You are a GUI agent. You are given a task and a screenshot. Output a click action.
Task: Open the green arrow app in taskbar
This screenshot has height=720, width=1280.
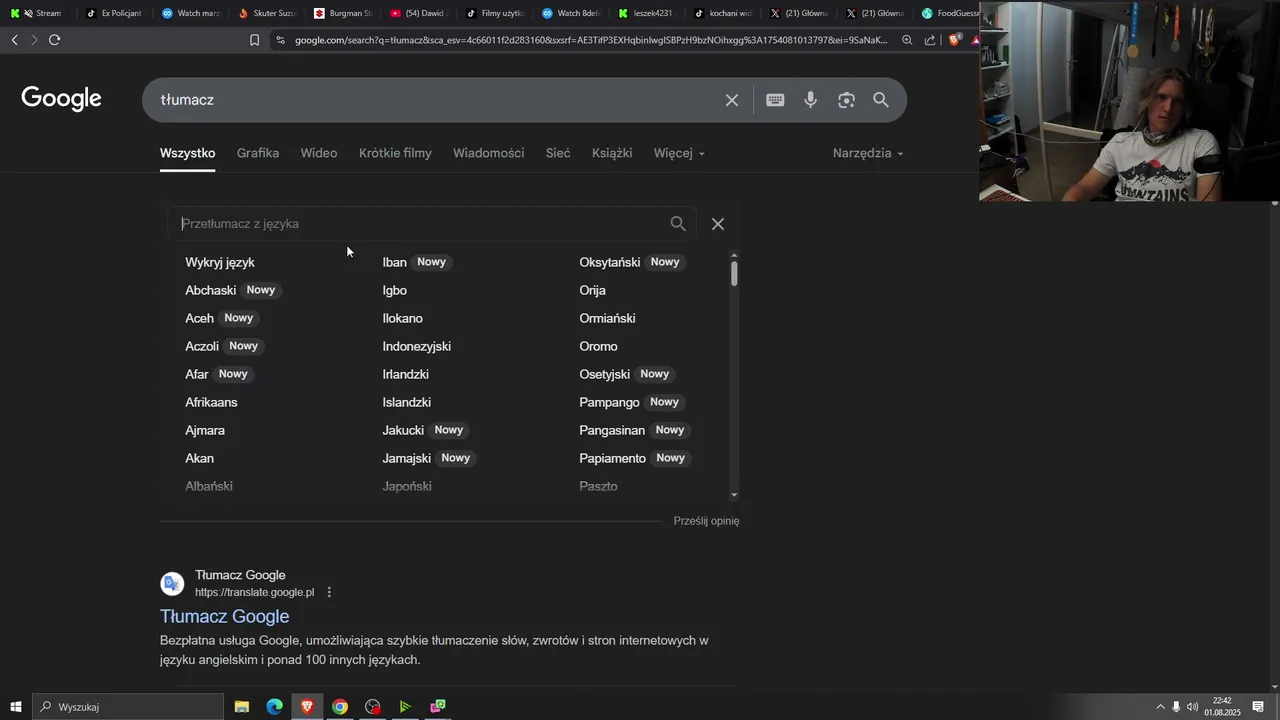[x=405, y=707]
